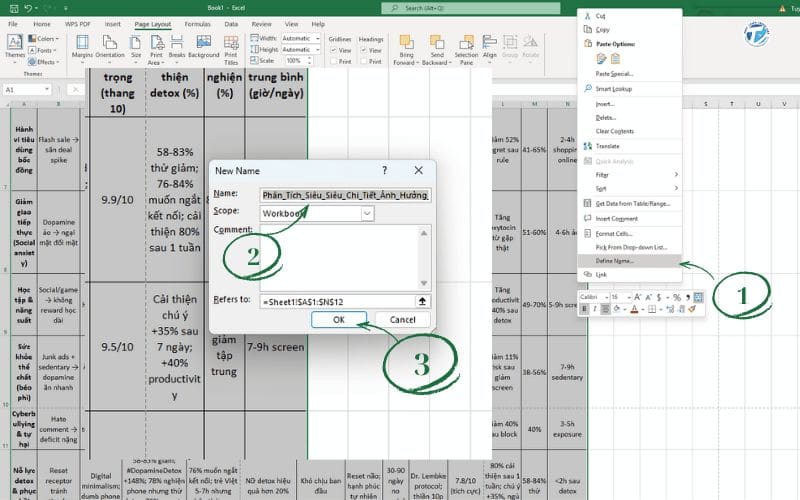The image size is (800, 500).
Task: Switch to the Home tab
Action: (42, 24)
